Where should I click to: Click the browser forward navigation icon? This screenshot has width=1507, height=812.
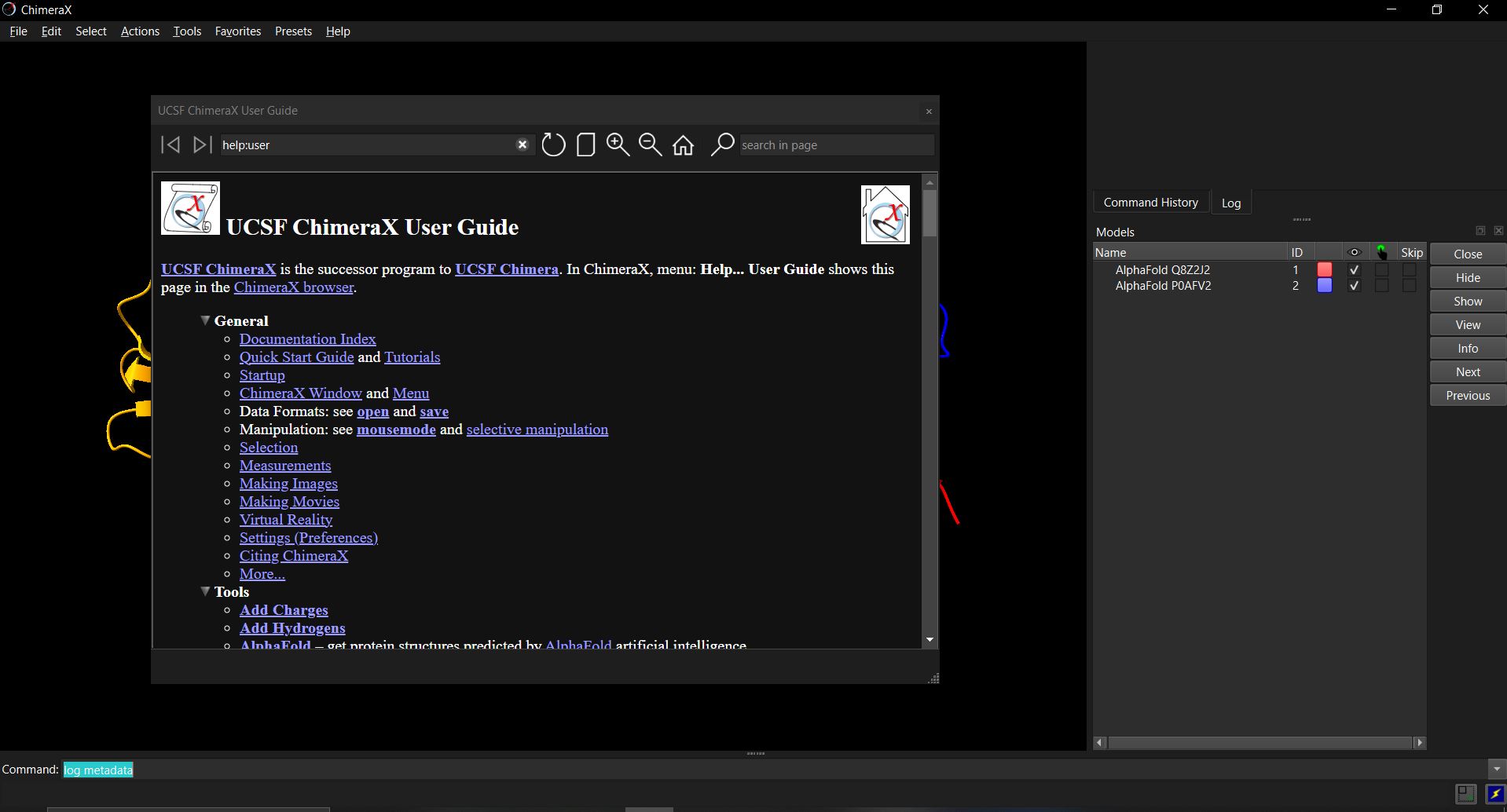coord(202,144)
